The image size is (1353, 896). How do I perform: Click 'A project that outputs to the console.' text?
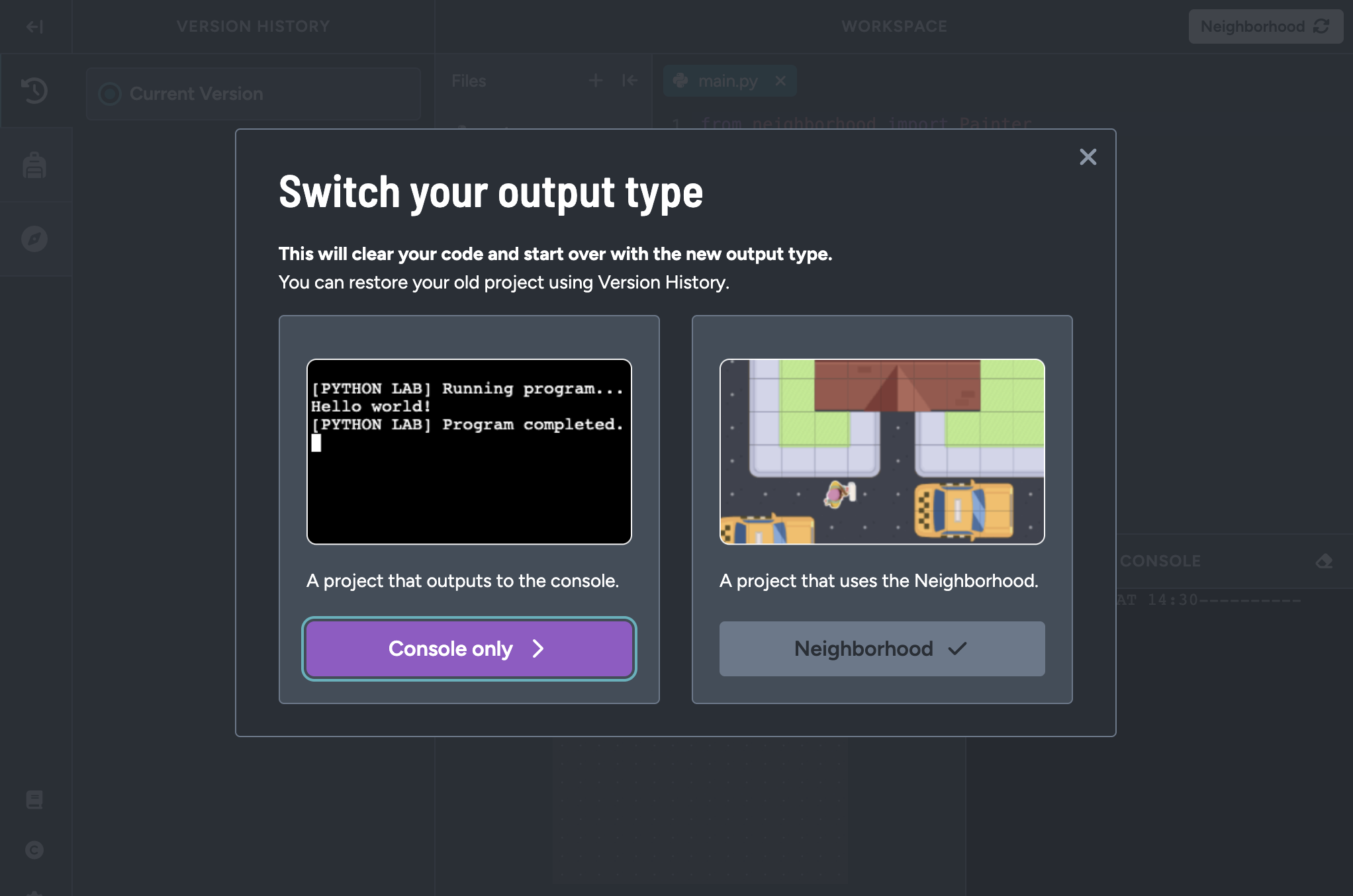click(x=463, y=581)
